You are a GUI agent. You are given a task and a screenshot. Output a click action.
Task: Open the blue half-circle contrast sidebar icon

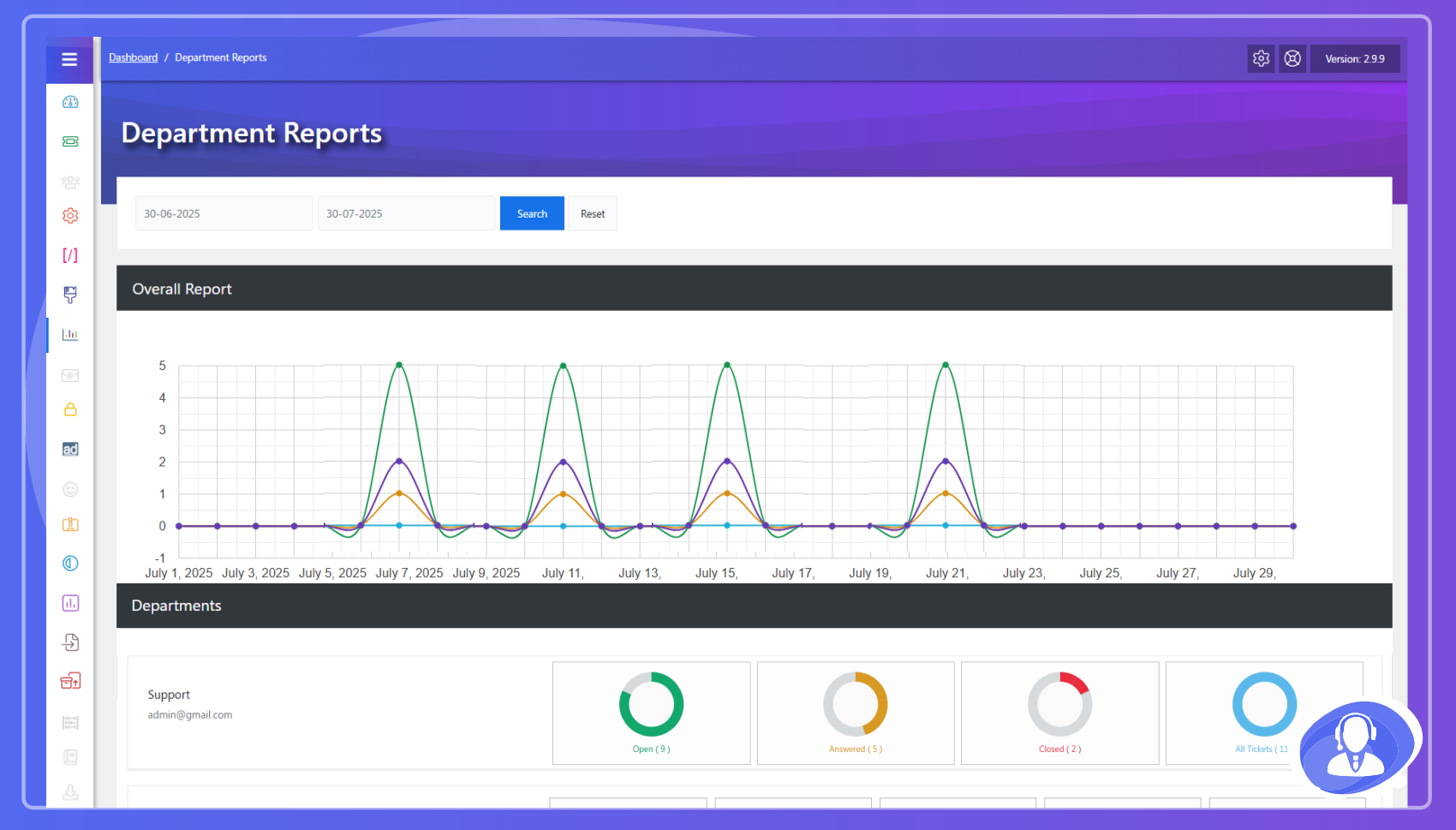[x=70, y=564]
